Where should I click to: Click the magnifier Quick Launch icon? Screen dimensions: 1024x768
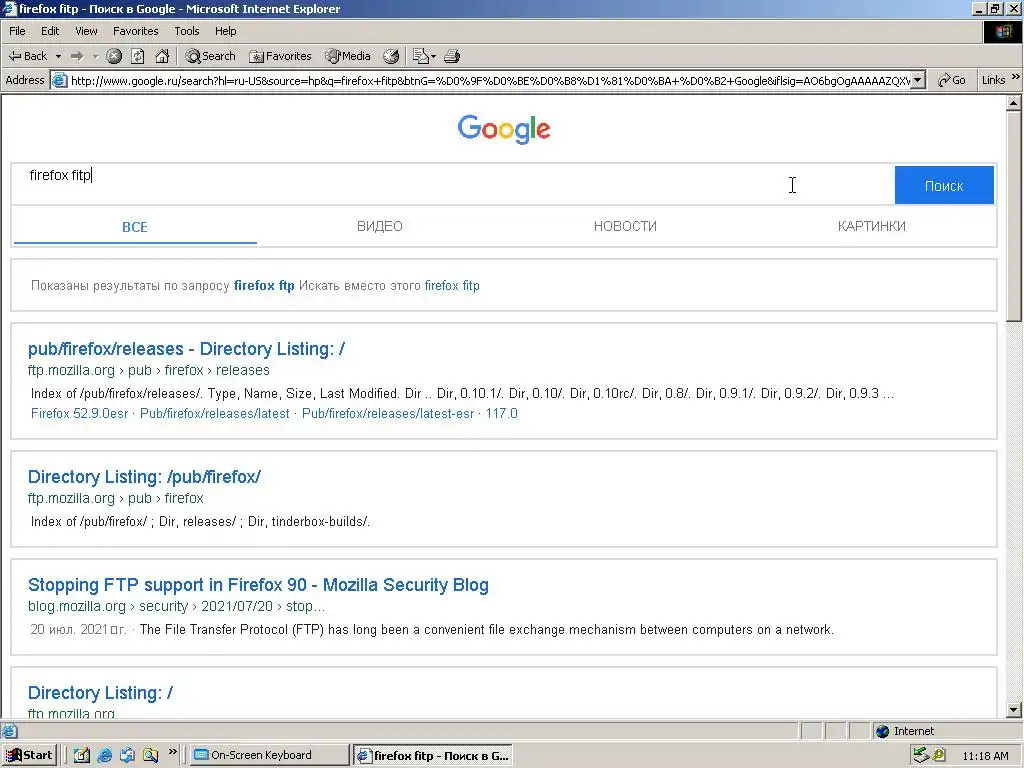[x=150, y=755]
